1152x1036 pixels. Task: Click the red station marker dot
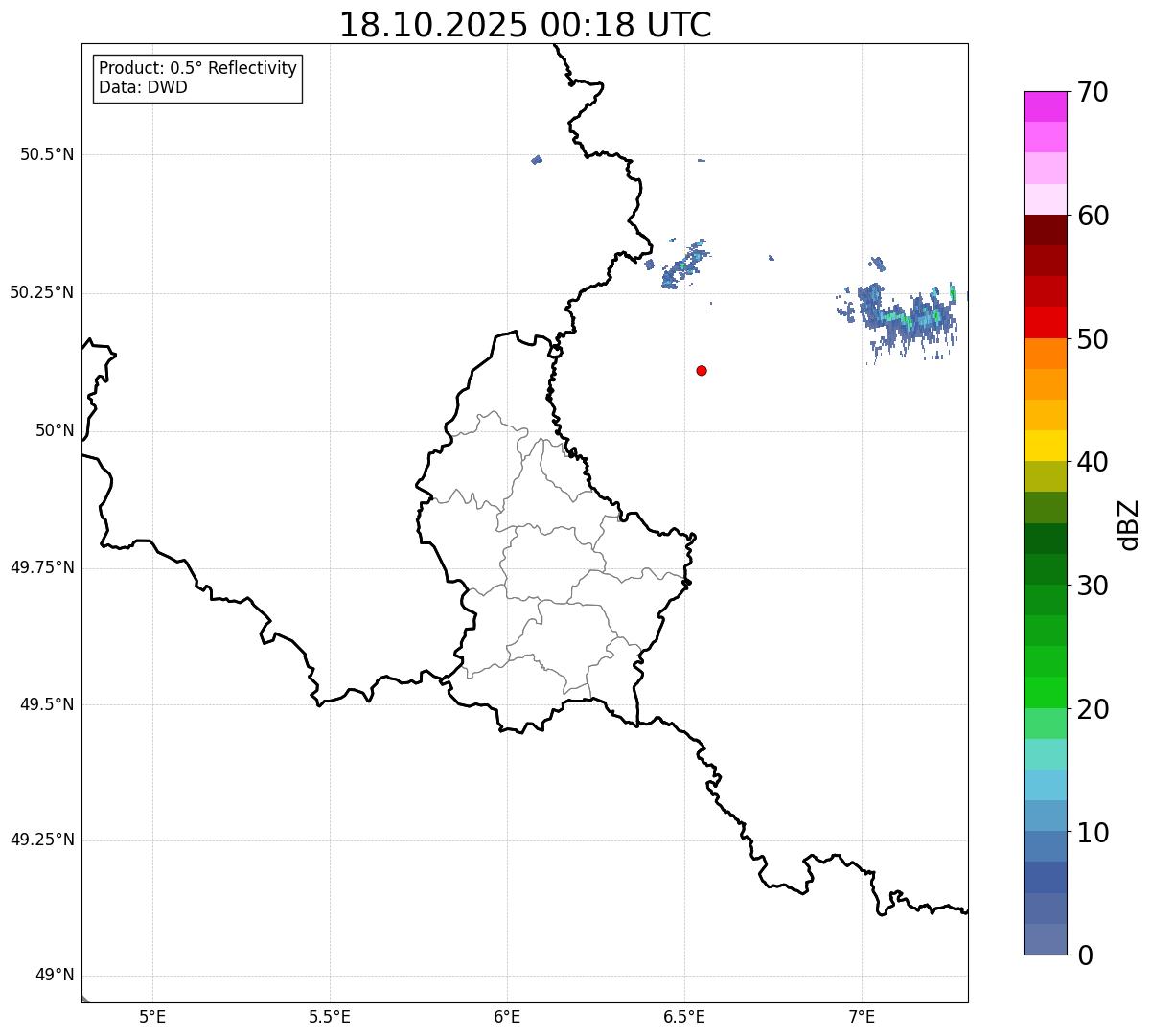tap(702, 370)
